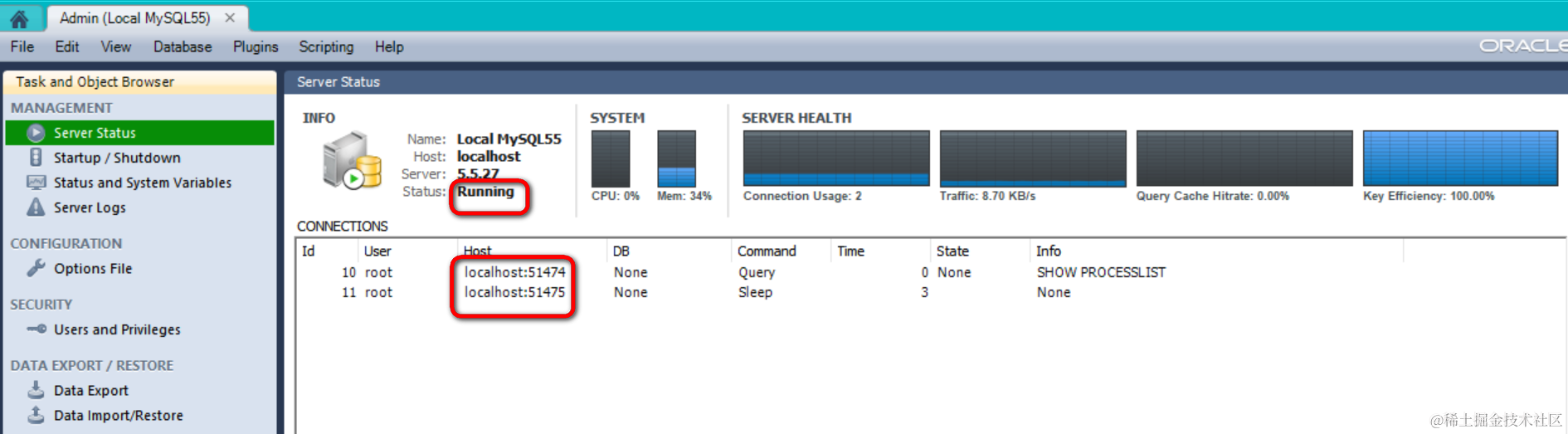Select connection localhost:51474
This screenshot has height=434, width=1568.
pos(514,272)
